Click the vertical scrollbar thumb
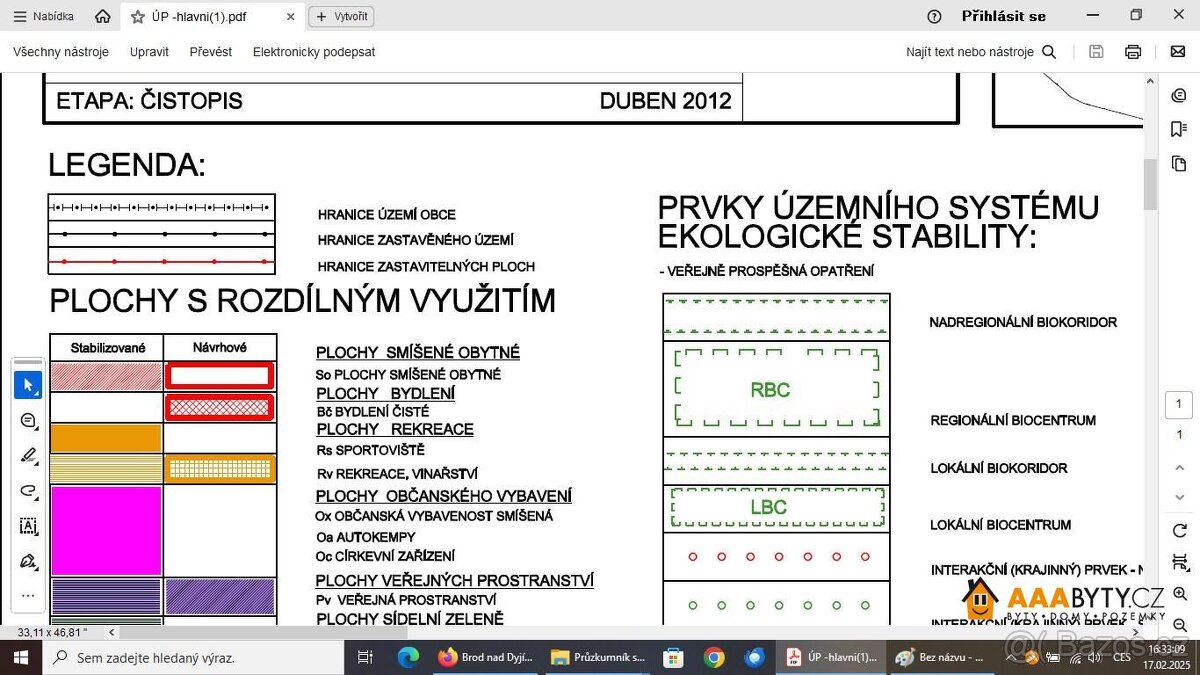 pyautogui.click(x=1150, y=185)
